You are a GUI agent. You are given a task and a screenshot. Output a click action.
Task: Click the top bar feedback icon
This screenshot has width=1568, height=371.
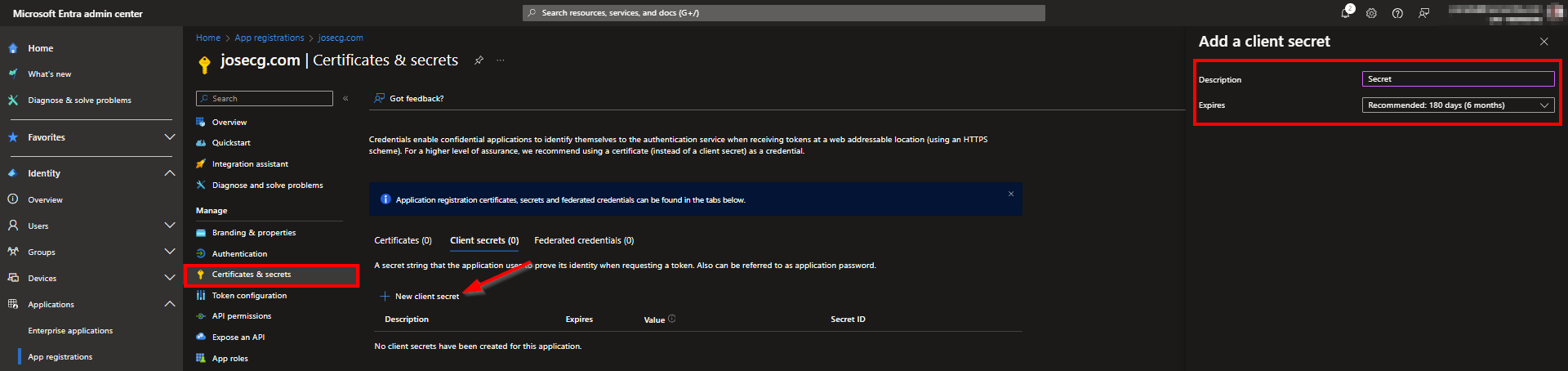coord(1423,13)
